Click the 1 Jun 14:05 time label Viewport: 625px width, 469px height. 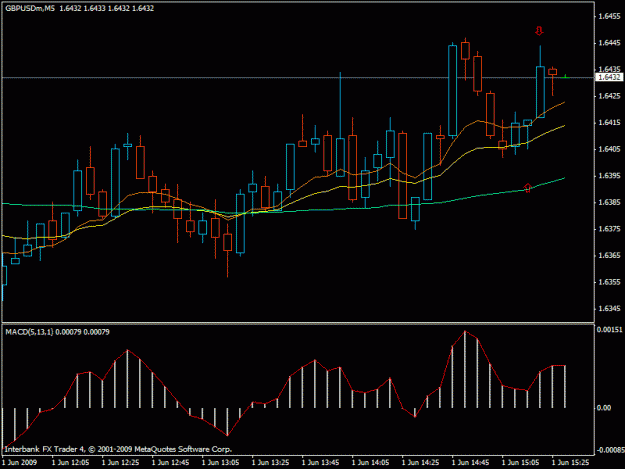click(x=370, y=463)
